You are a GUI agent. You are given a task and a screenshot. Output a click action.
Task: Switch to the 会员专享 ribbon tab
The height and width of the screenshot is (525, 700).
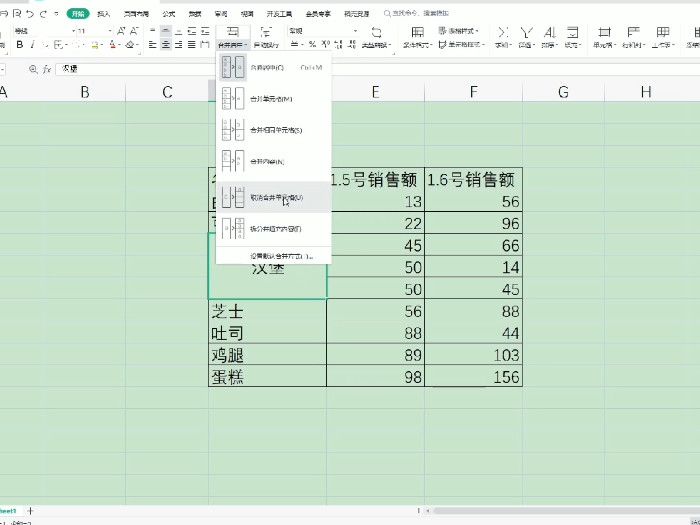tap(318, 14)
